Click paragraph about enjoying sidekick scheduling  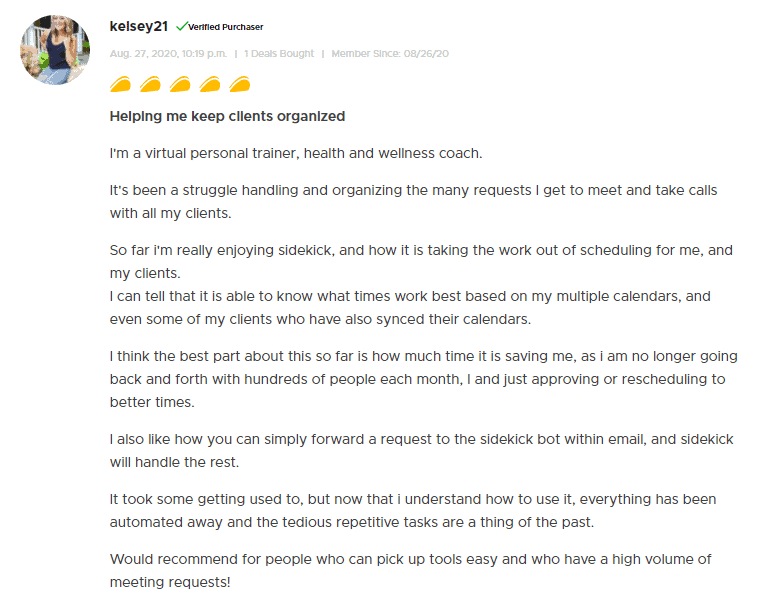click(421, 285)
